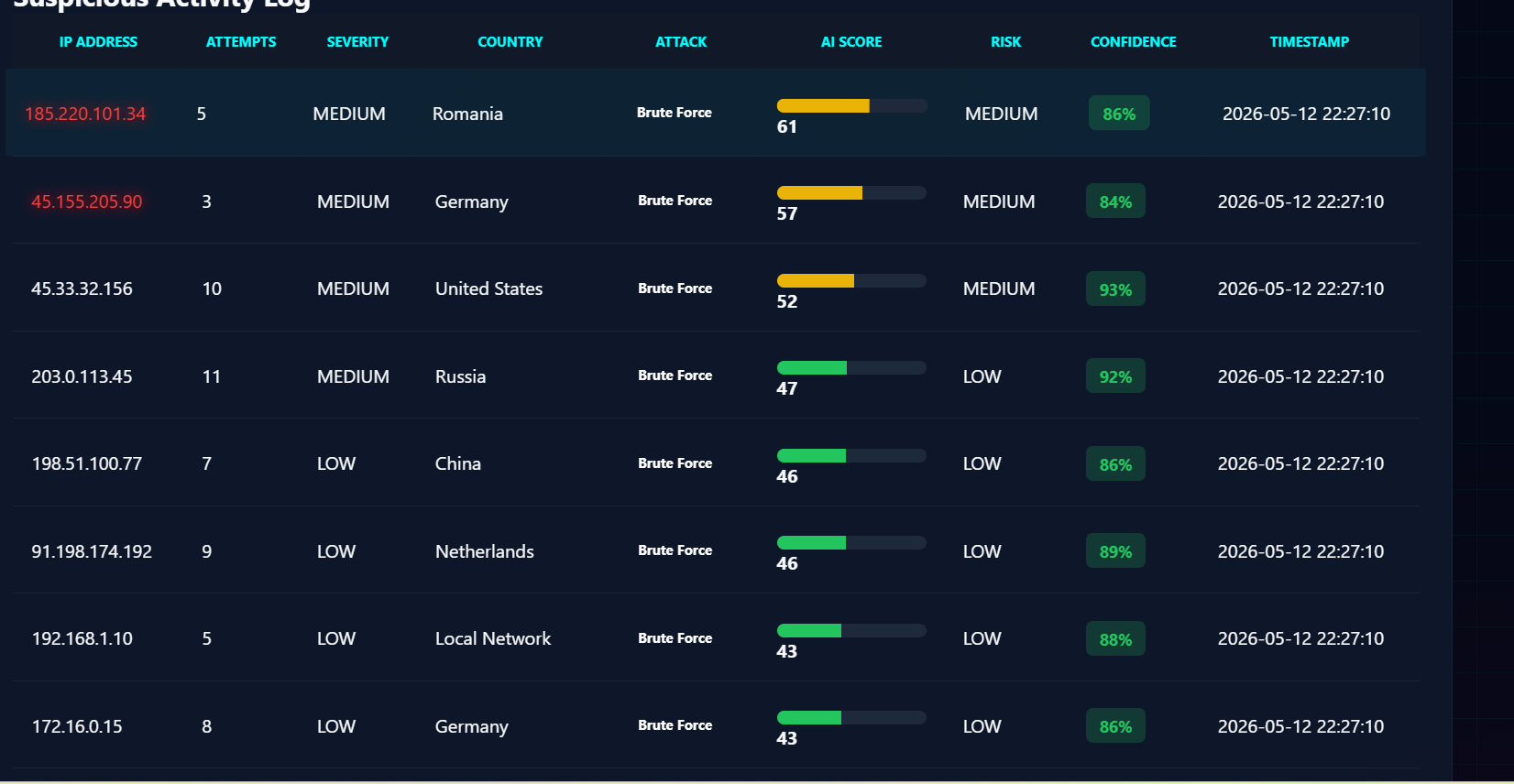
Task: Select IP address 91.198.174.192
Action: 92,551
